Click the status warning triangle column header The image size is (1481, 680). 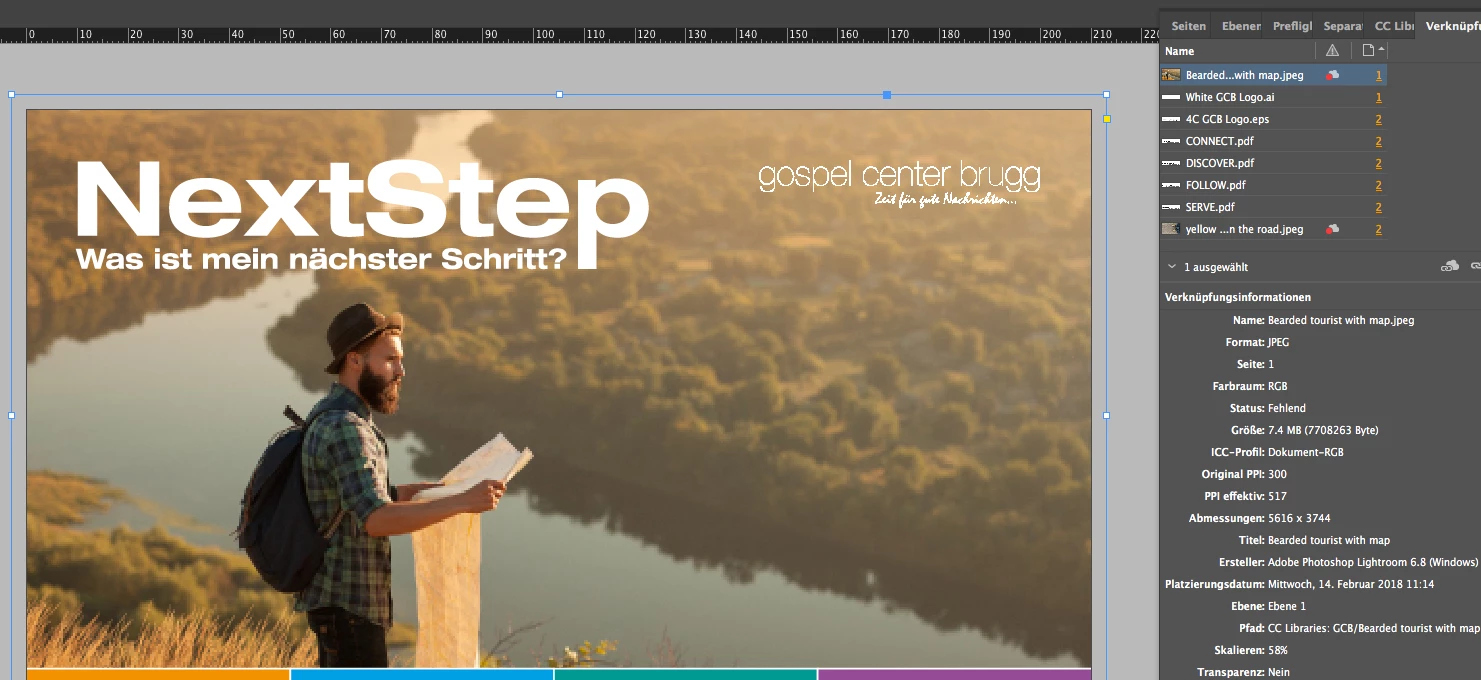pos(1332,51)
